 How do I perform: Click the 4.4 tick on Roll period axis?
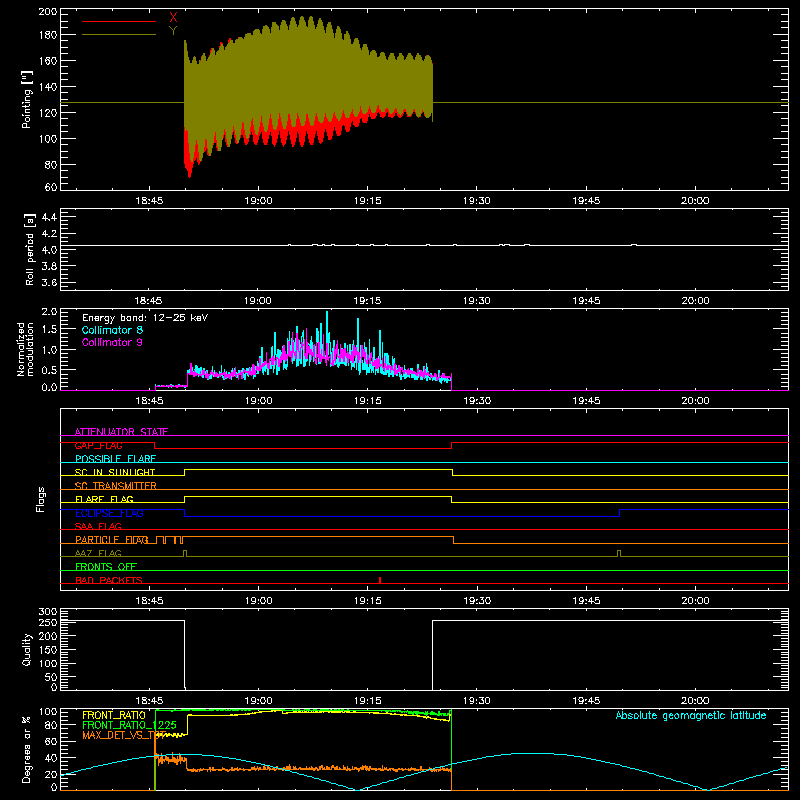pyautogui.click(x=49, y=217)
